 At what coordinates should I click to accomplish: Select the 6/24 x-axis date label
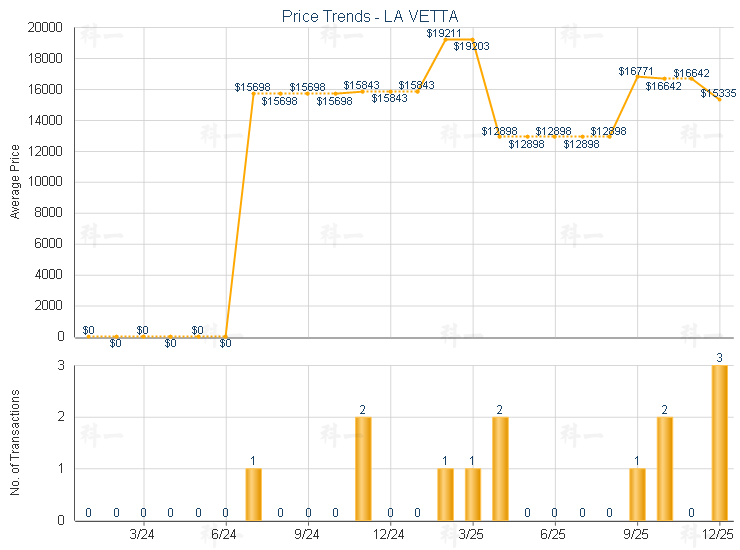225,535
